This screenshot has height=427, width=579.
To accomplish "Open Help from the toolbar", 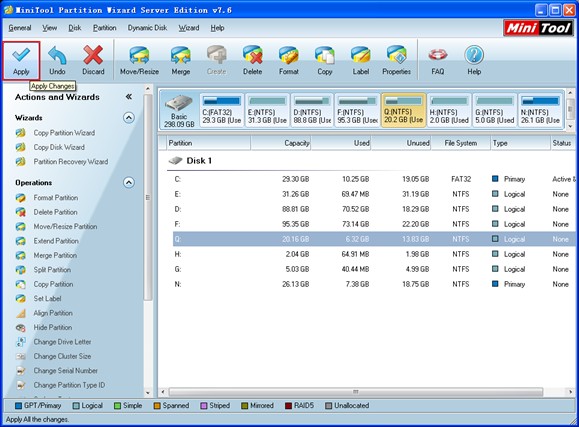I will coord(474,61).
